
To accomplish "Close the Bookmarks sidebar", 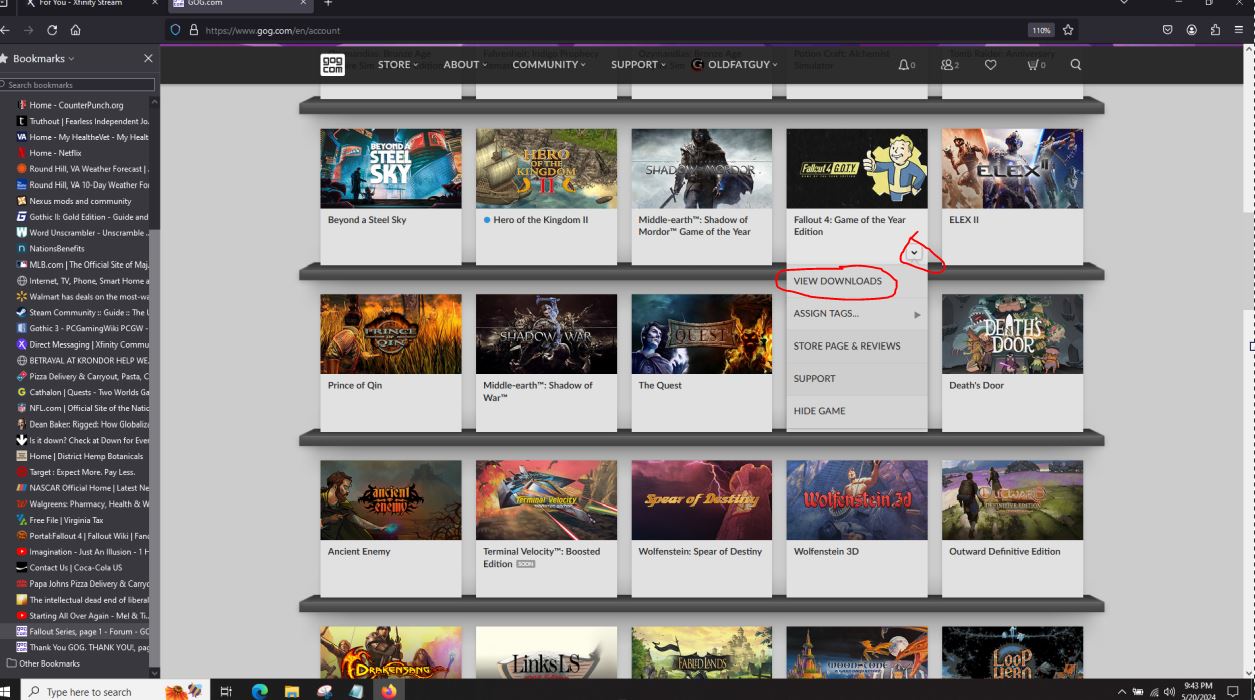I will click(x=148, y=59).
